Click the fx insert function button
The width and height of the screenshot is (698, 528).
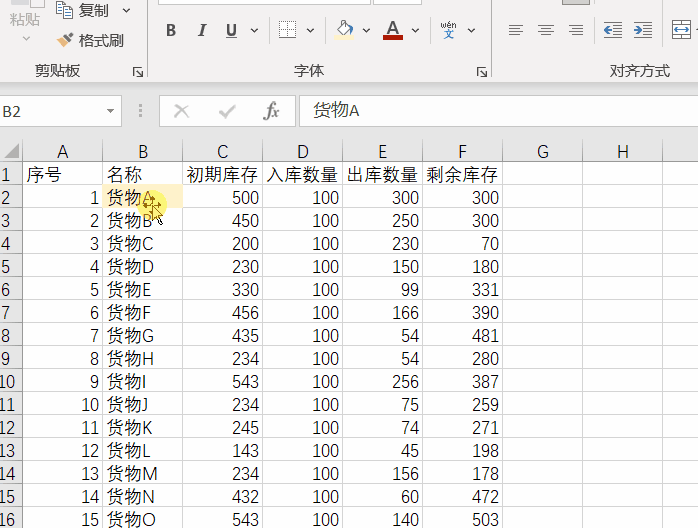[271, 111]
